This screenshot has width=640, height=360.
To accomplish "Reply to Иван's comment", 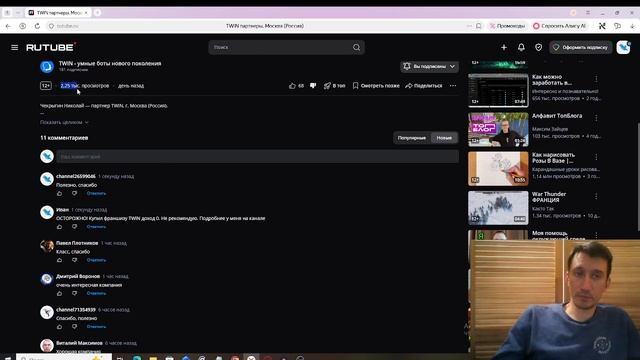I will [96, 227].
